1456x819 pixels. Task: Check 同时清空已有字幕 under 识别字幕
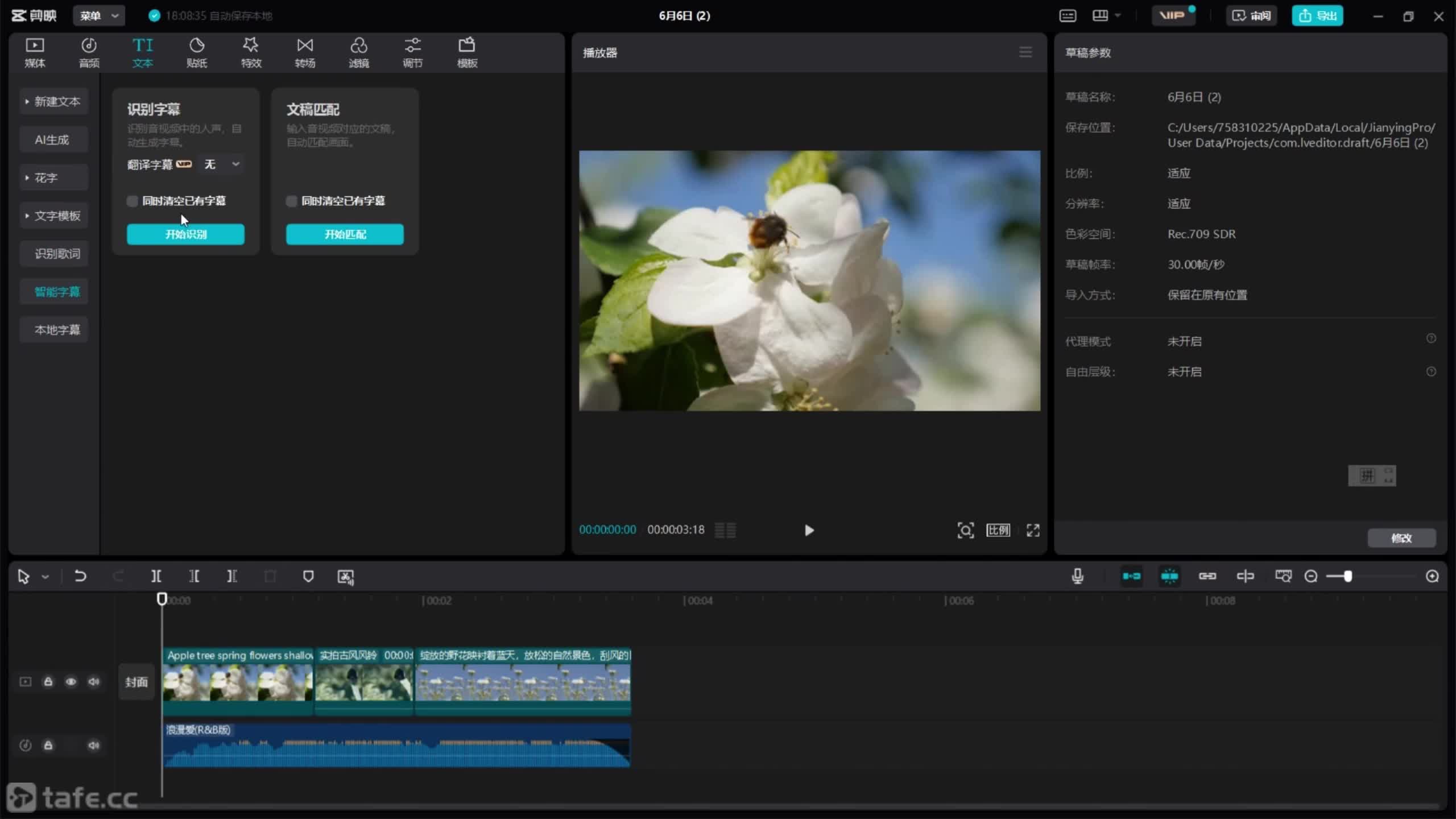pyautogui.click(x=132, y=201)
